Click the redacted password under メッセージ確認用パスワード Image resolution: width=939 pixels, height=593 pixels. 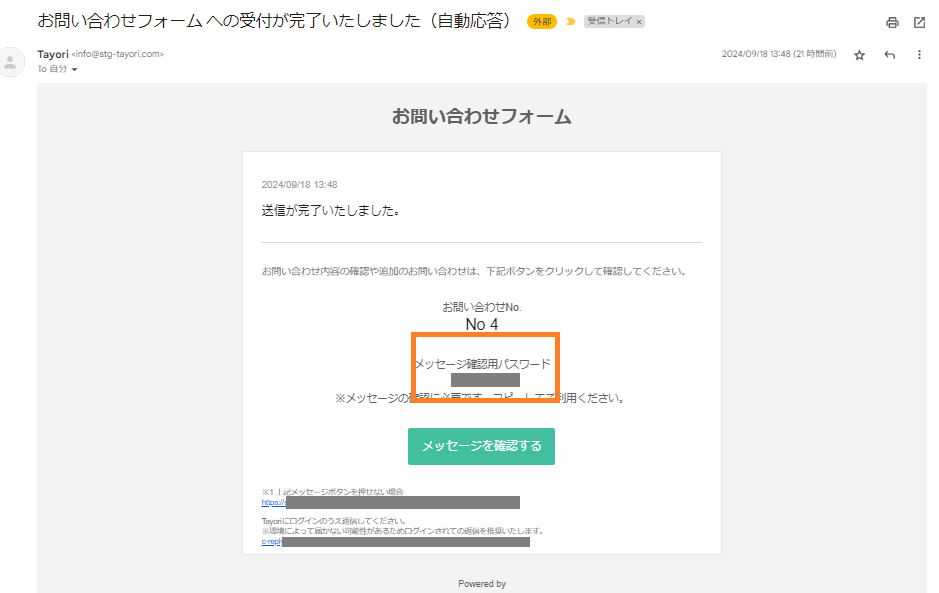coord(485,380)
